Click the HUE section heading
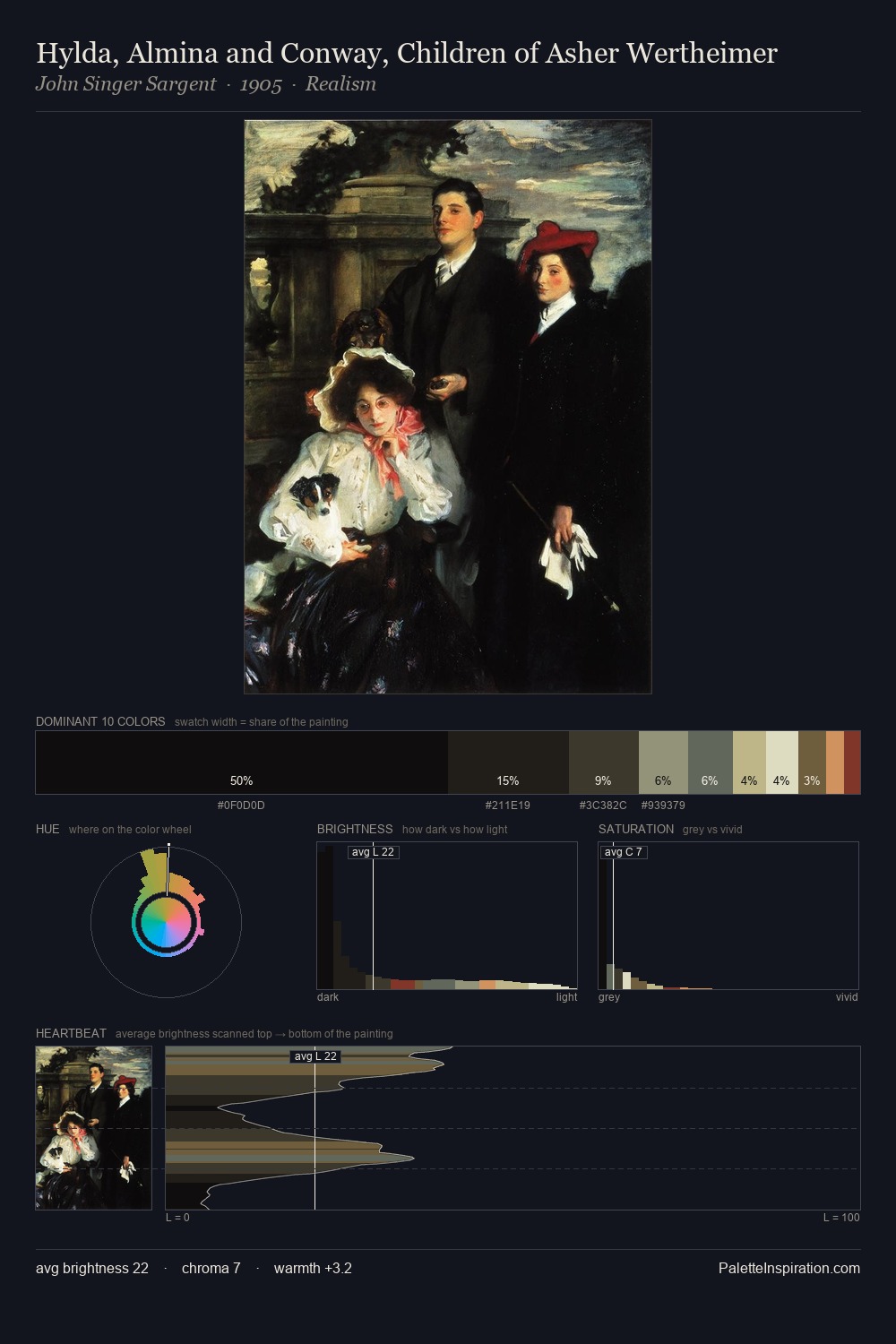Screen dimensions: 896x1344 click(x=47, y=829)
